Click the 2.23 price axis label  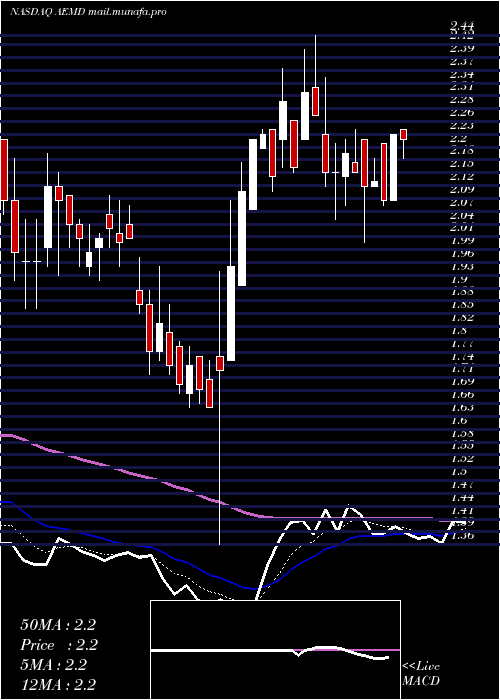(x=462, y=125)
